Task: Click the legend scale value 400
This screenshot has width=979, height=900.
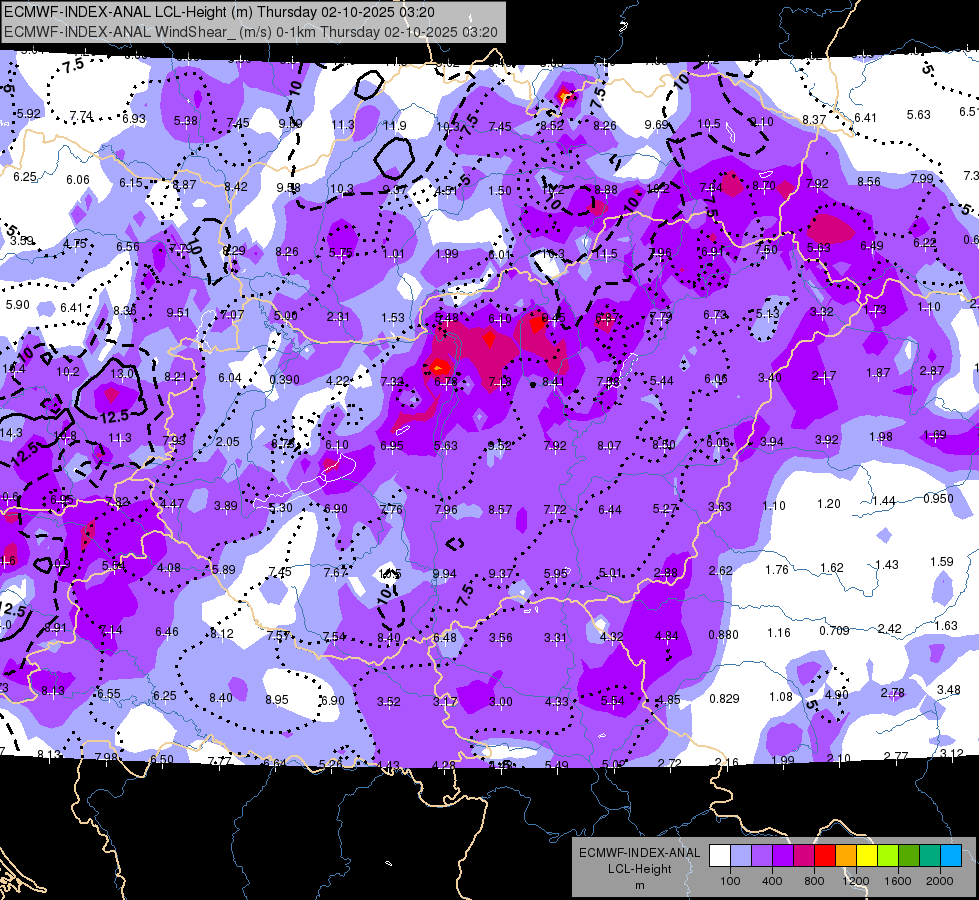Action: [x=772, y=881]
